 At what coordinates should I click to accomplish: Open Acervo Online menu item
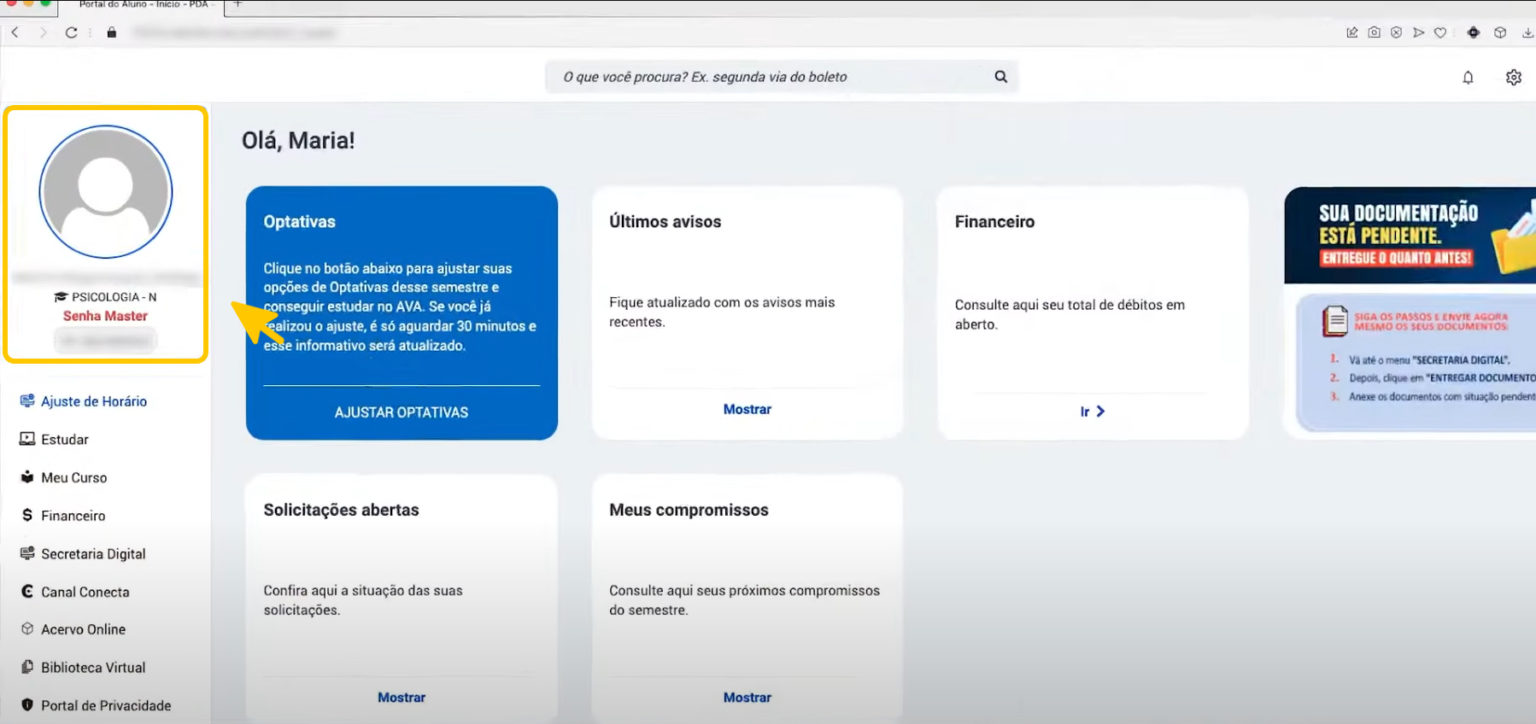(83, 629)
